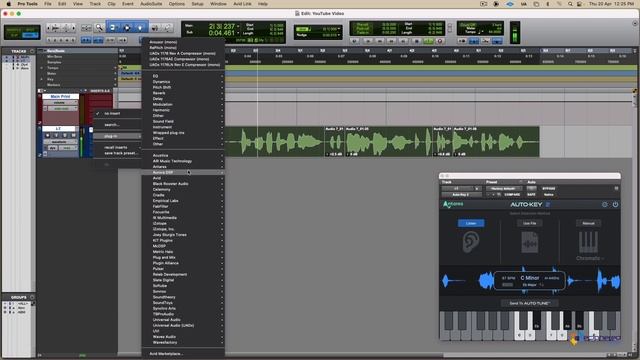This screenshot has width=640, height=360.
Task: Open the plug-in submenu entry
Action: point(117,136)
